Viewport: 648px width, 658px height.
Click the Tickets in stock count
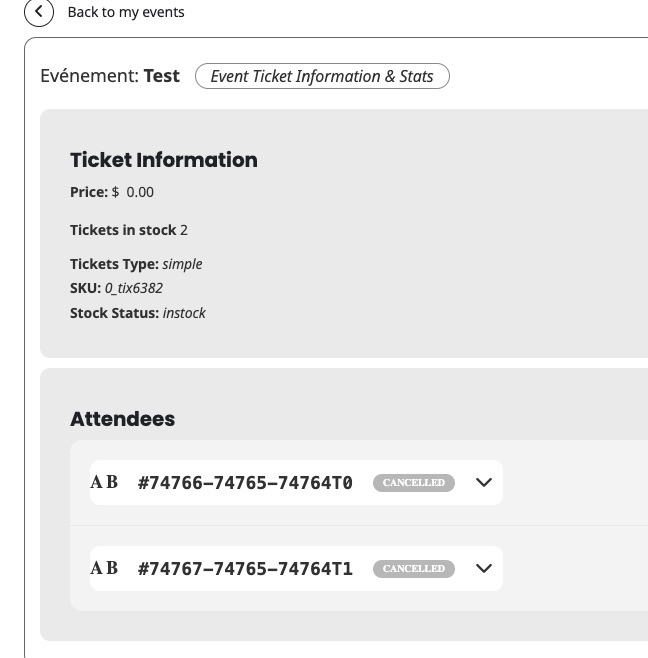coord(184,230)
